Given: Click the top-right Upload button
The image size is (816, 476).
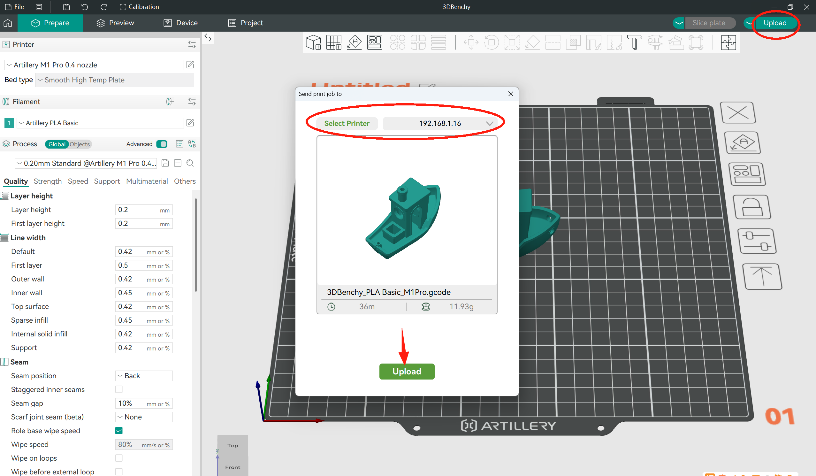Looking at the screenshot, I should pyautogui.click(x=774, y=23).
